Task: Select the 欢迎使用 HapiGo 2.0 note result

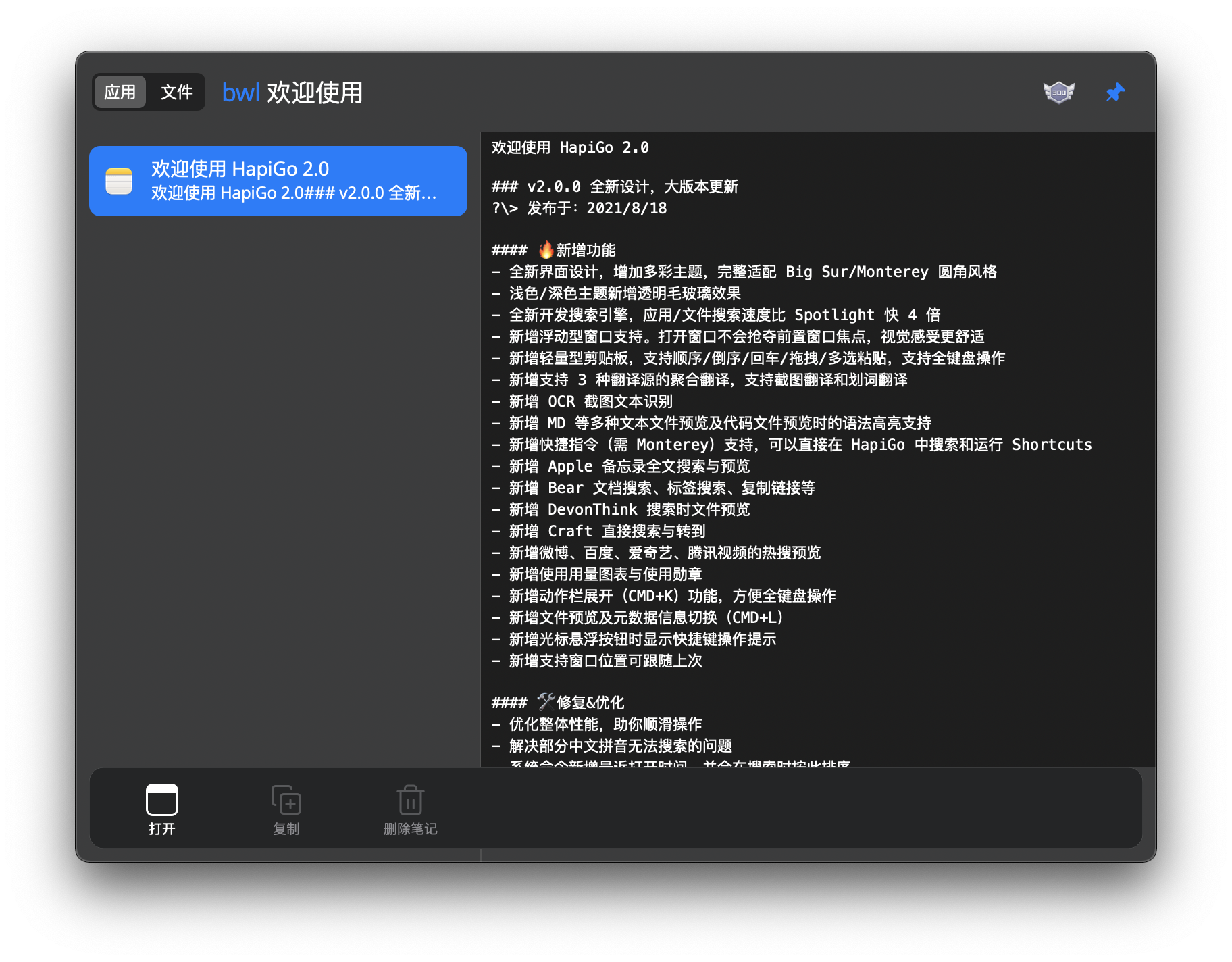Action: (x=278, y=181)
